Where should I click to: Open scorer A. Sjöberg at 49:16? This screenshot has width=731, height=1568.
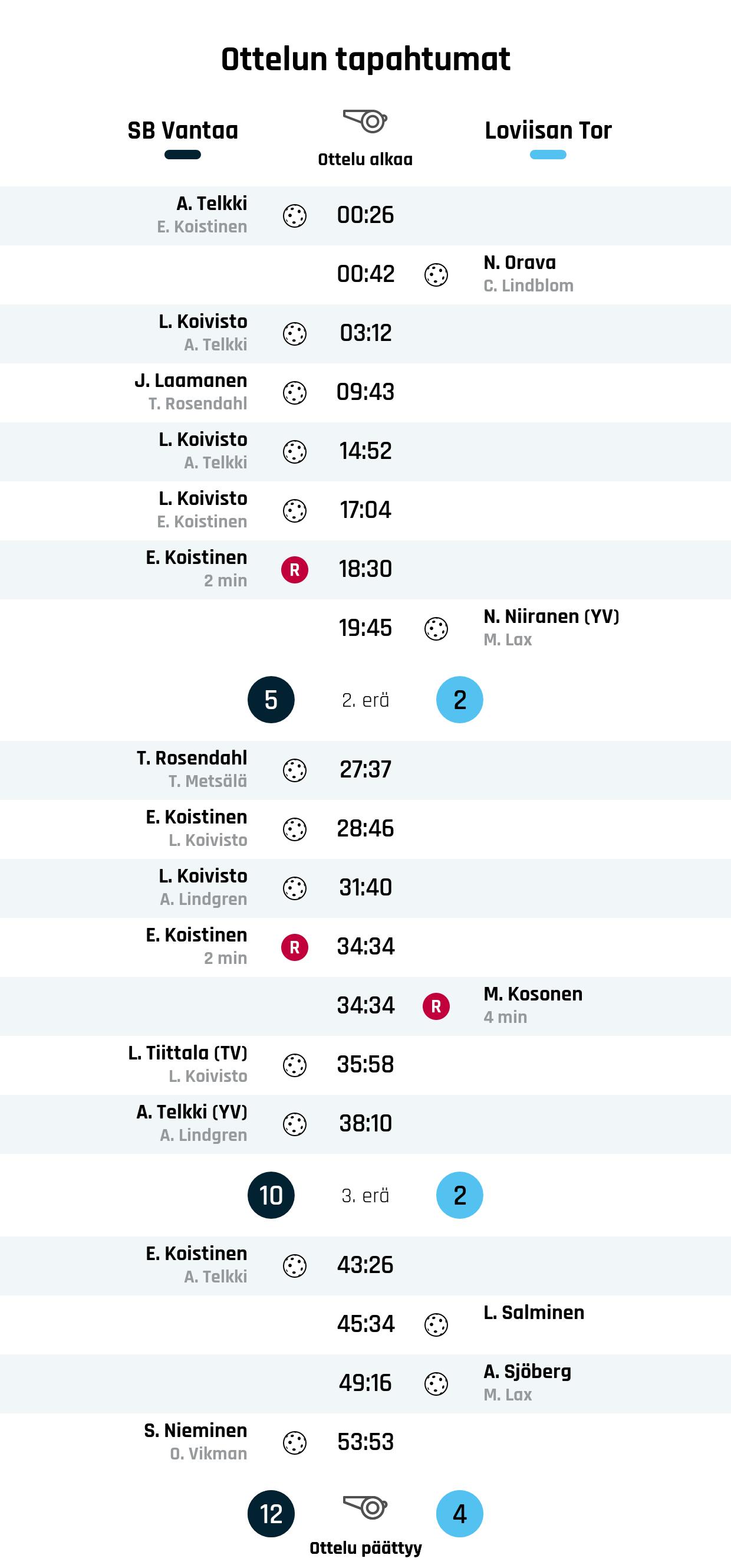(x=527, y=1372)
